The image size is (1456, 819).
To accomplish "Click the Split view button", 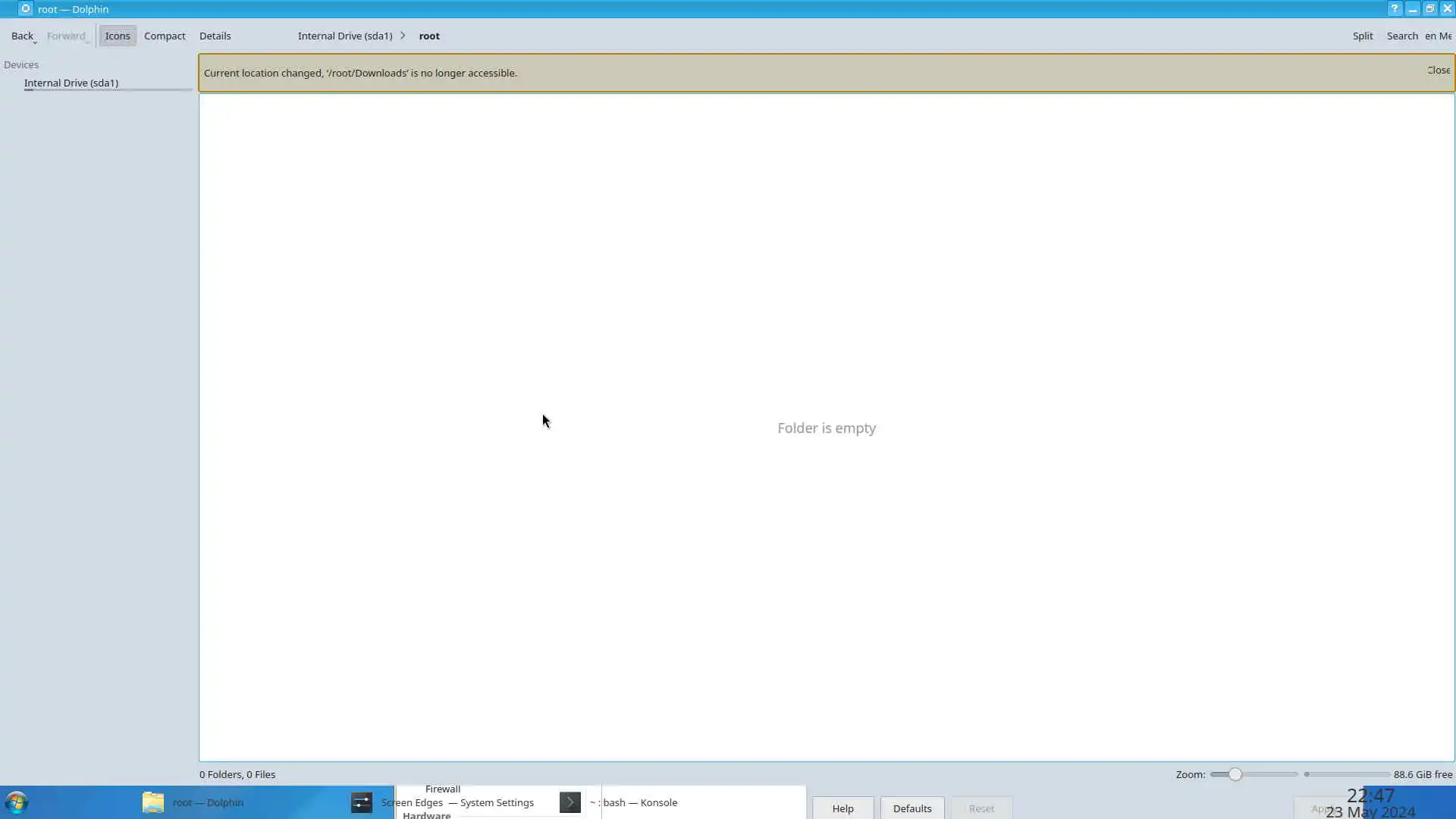I will pyautogui.click(x=1362, y=36).
